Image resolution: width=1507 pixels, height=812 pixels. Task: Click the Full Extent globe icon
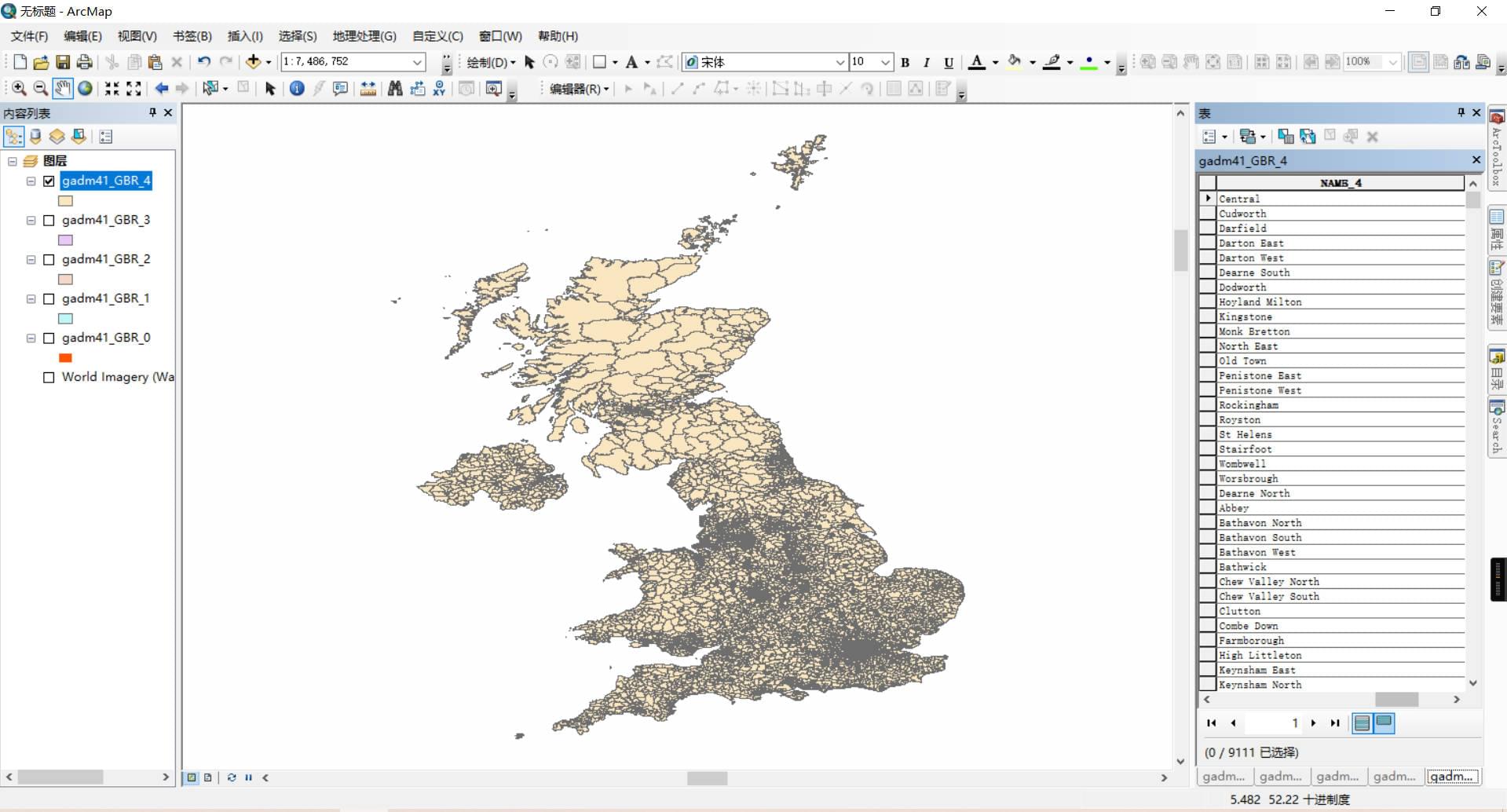(x=85, y=89)
